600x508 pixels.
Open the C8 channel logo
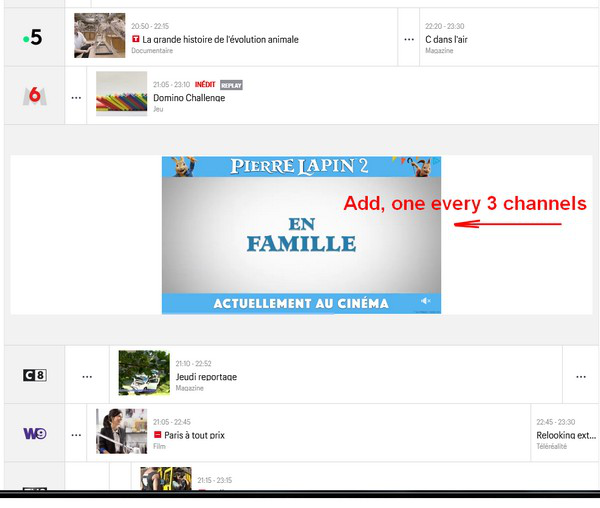pos(35,375)
